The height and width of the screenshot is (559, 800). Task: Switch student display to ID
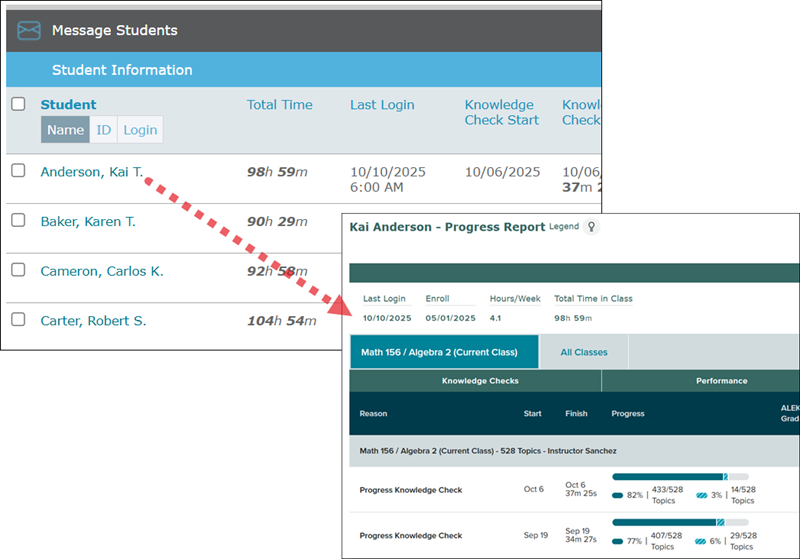pyautogui.click(x=103, y=130)
